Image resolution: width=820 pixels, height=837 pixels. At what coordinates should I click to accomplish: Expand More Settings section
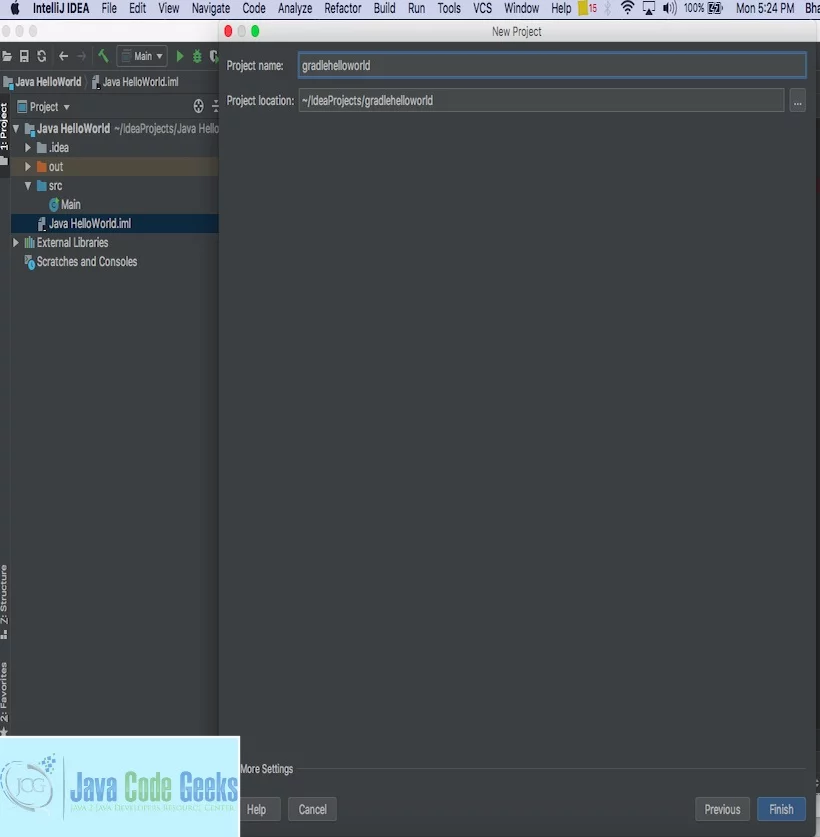[266, 769]
